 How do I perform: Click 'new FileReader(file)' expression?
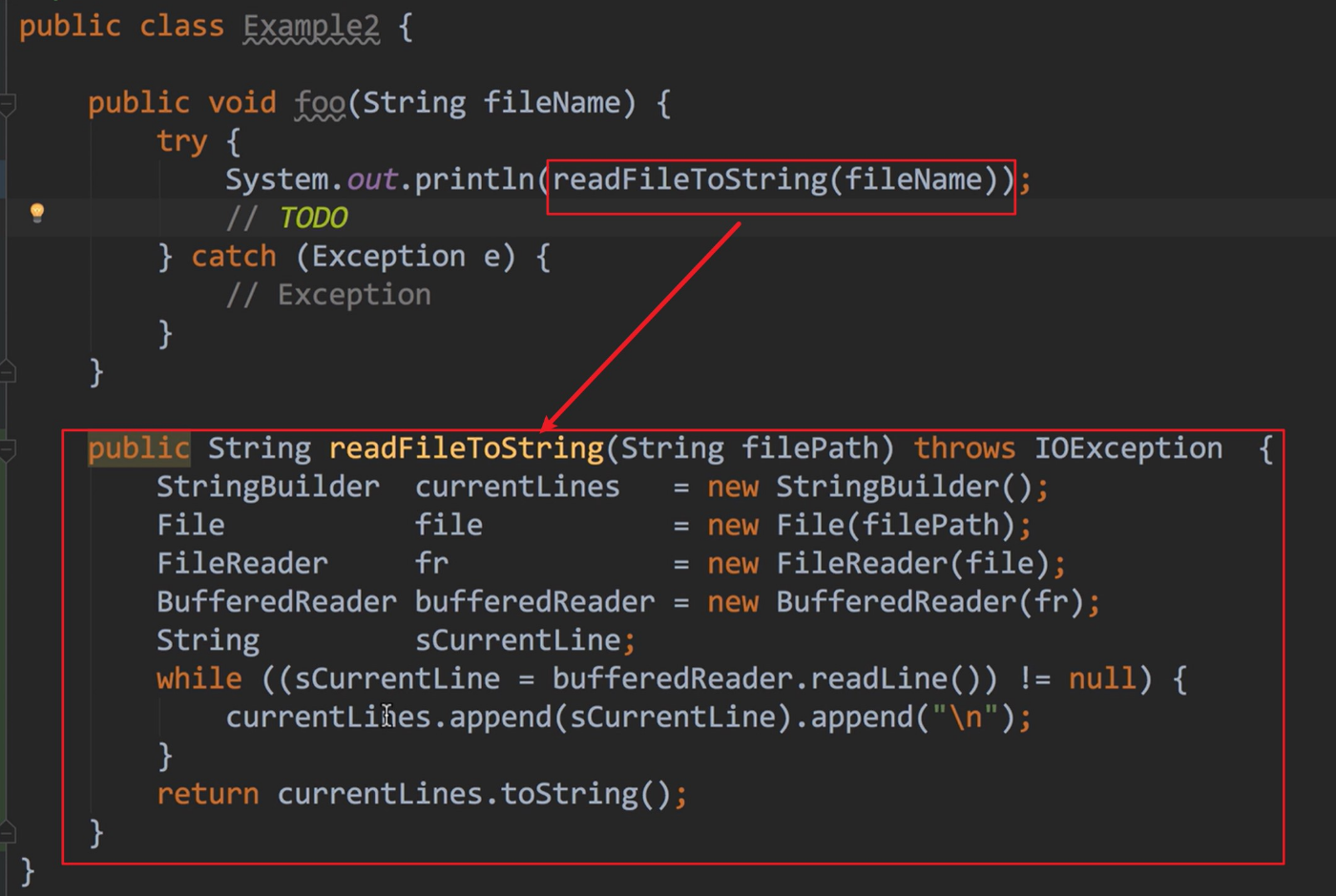(x=879, y=563)
